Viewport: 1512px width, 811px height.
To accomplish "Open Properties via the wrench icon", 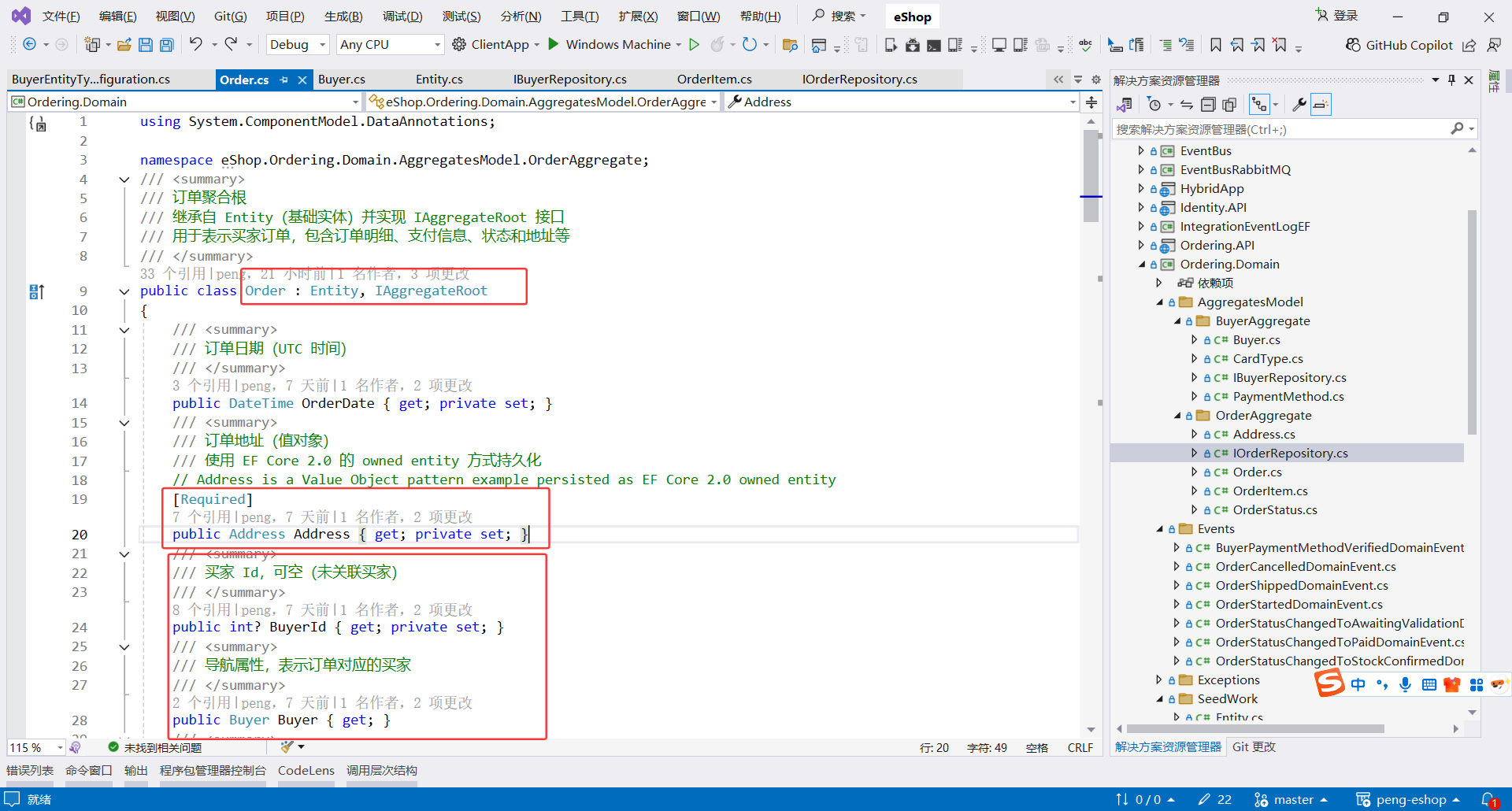I will tap(1299, 104).
